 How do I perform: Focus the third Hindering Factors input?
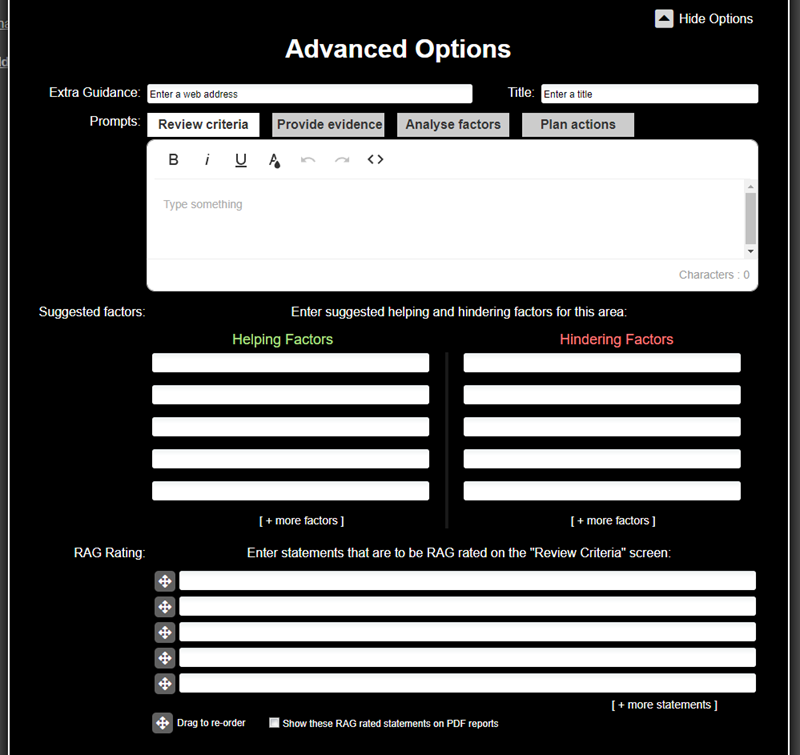coord(602,427)
